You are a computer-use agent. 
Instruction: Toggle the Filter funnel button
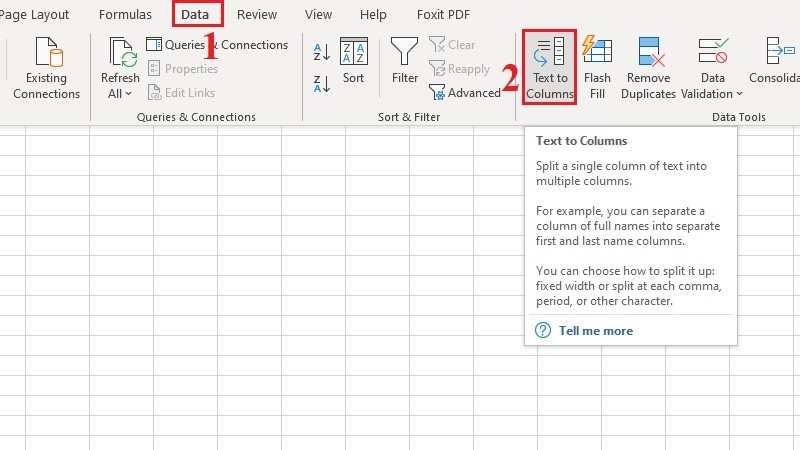coord(405,60)
